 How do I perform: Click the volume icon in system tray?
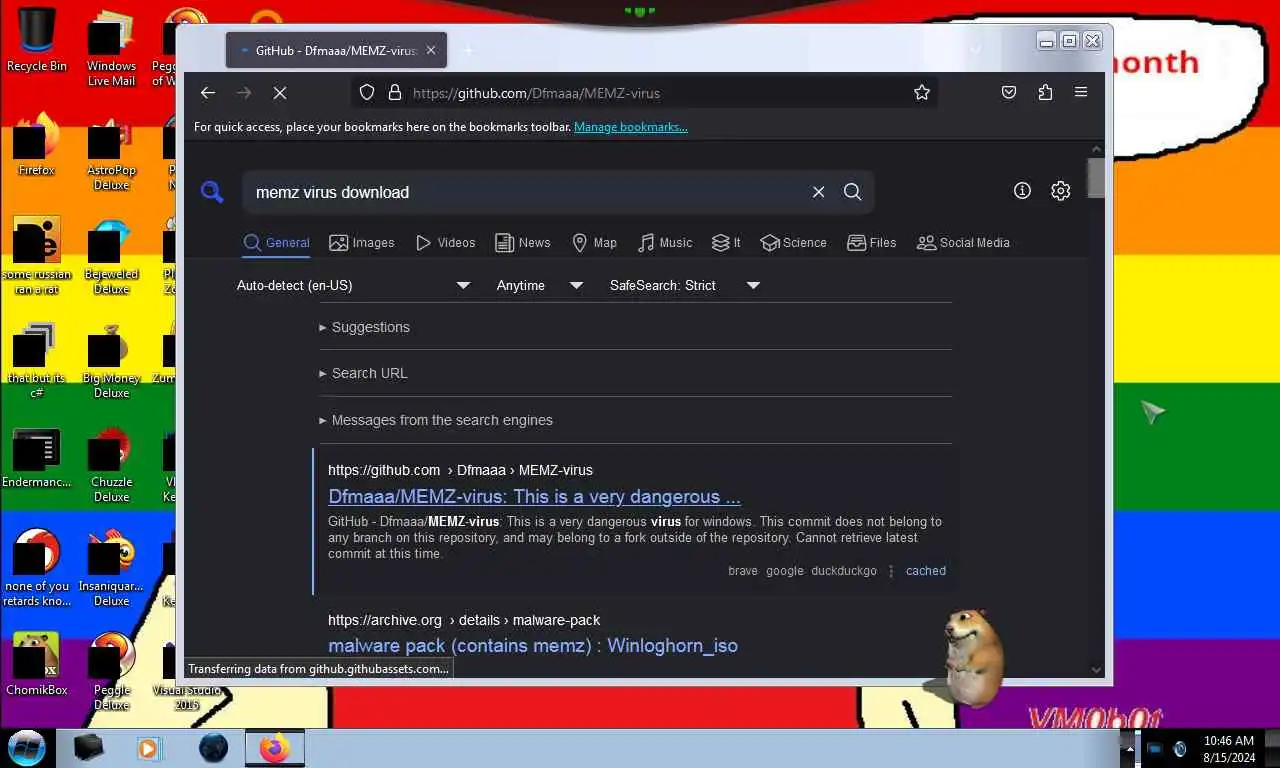click(1180, 749)
